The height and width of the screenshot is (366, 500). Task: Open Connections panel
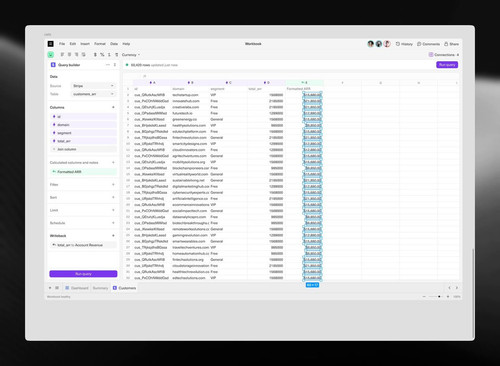click(x=444, y=55)
